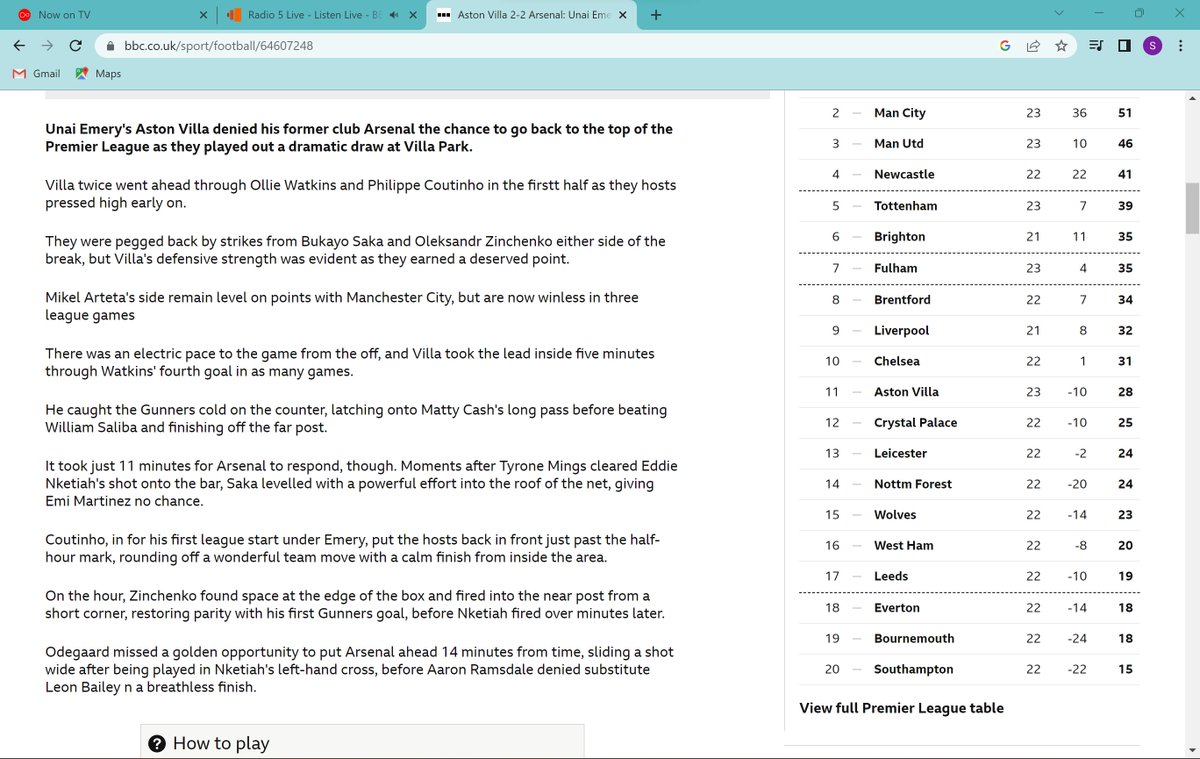Click Everton team name

pos(897,608)
